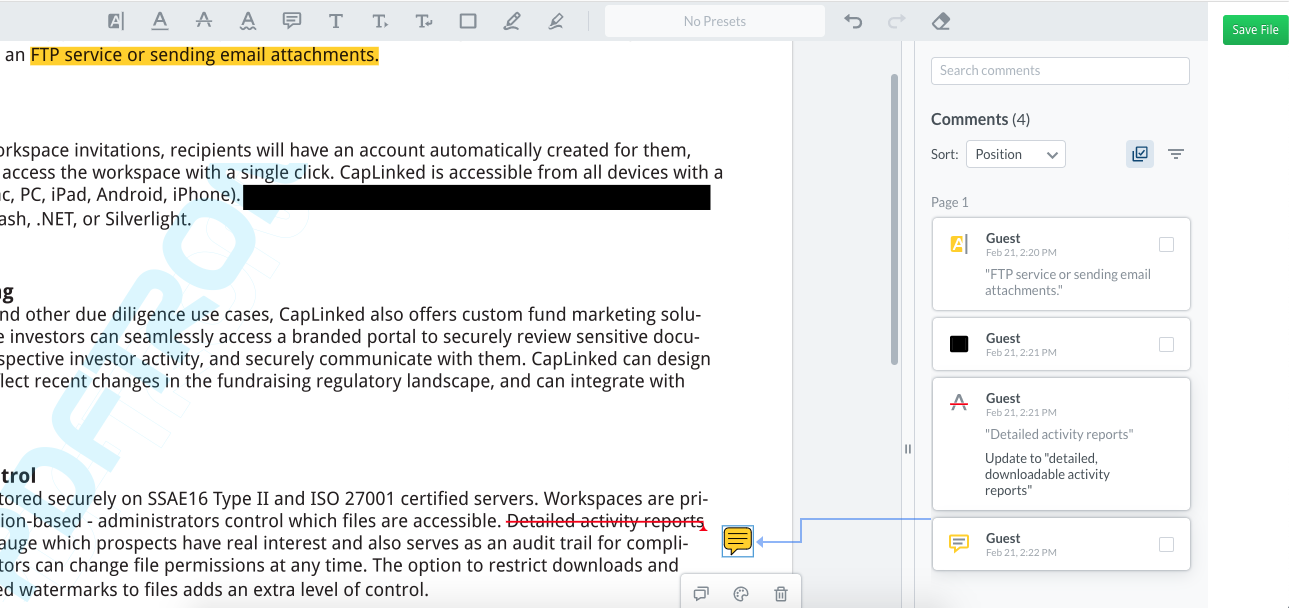The image size is (1289, 608).
Task: Click the Save File button
Action: [1255, 30]
